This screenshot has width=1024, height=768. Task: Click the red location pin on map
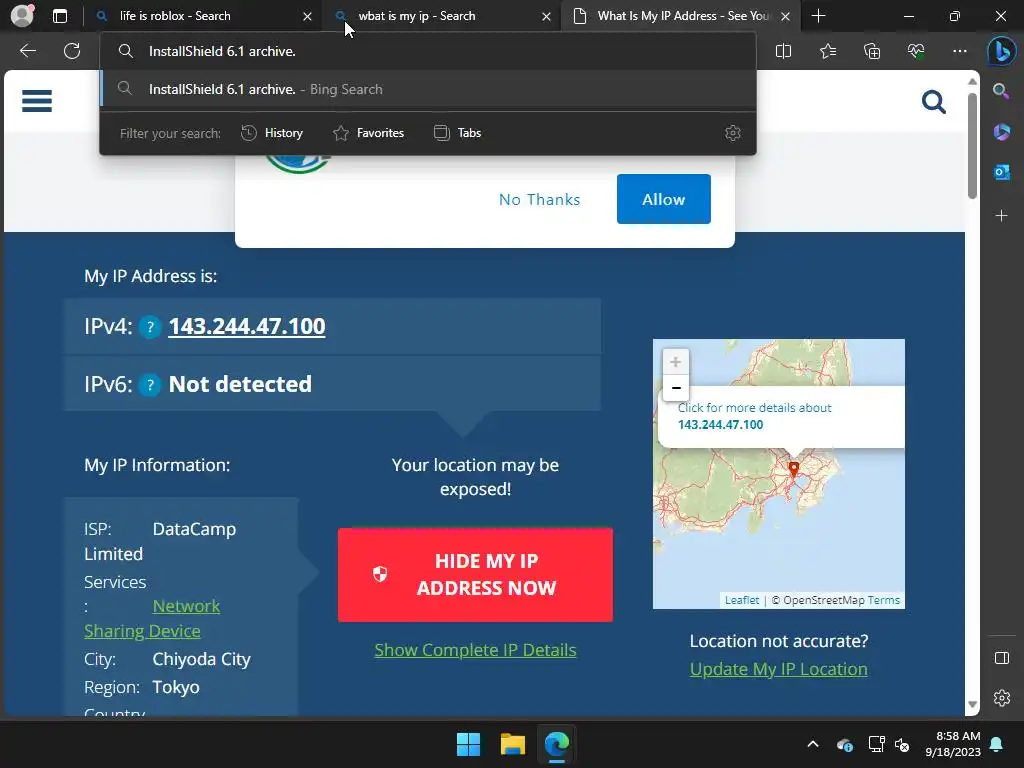coord(793,469)
